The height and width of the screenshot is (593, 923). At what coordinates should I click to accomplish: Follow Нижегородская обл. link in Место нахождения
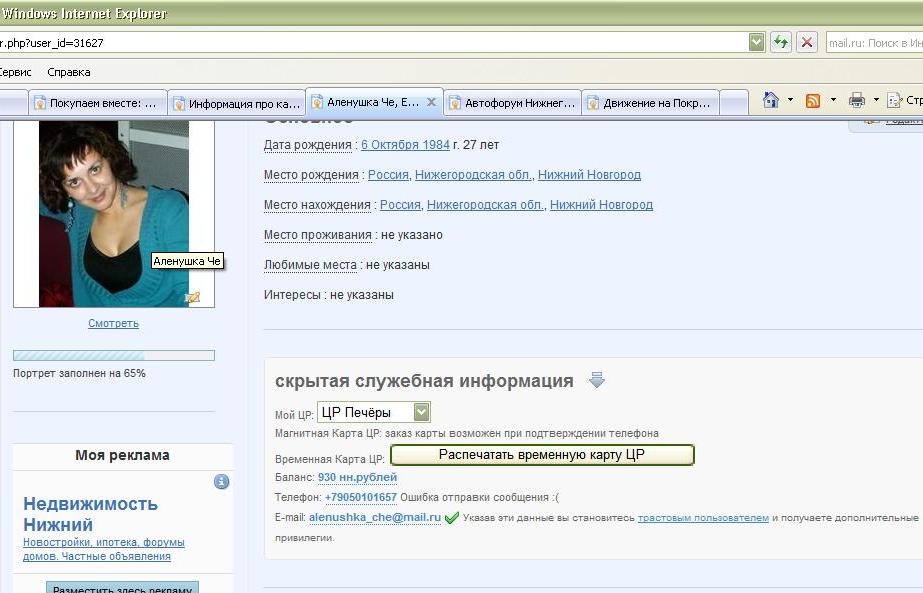[x=485, y=205]
